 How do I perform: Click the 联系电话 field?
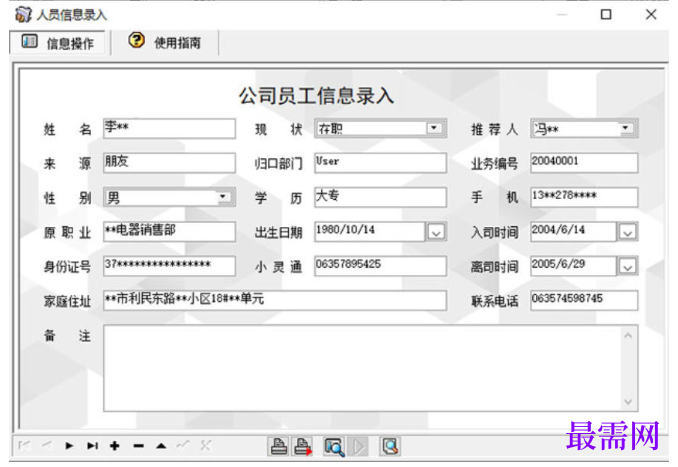tap(584, 301)
